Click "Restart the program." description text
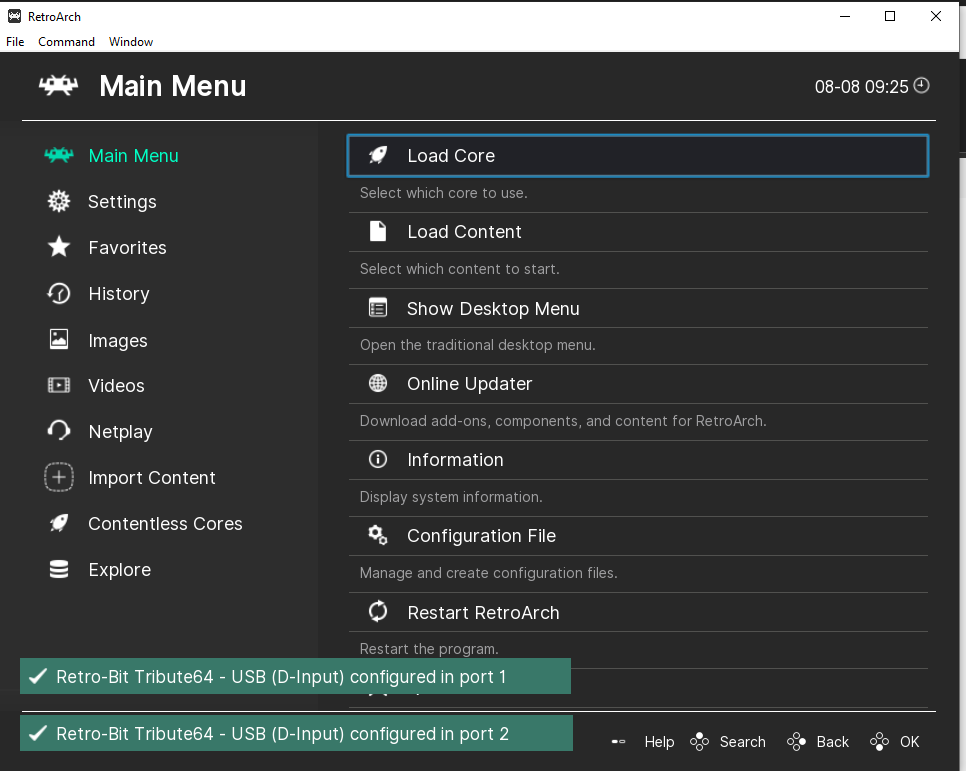This screenshot has height=771, width=966. 429,649
